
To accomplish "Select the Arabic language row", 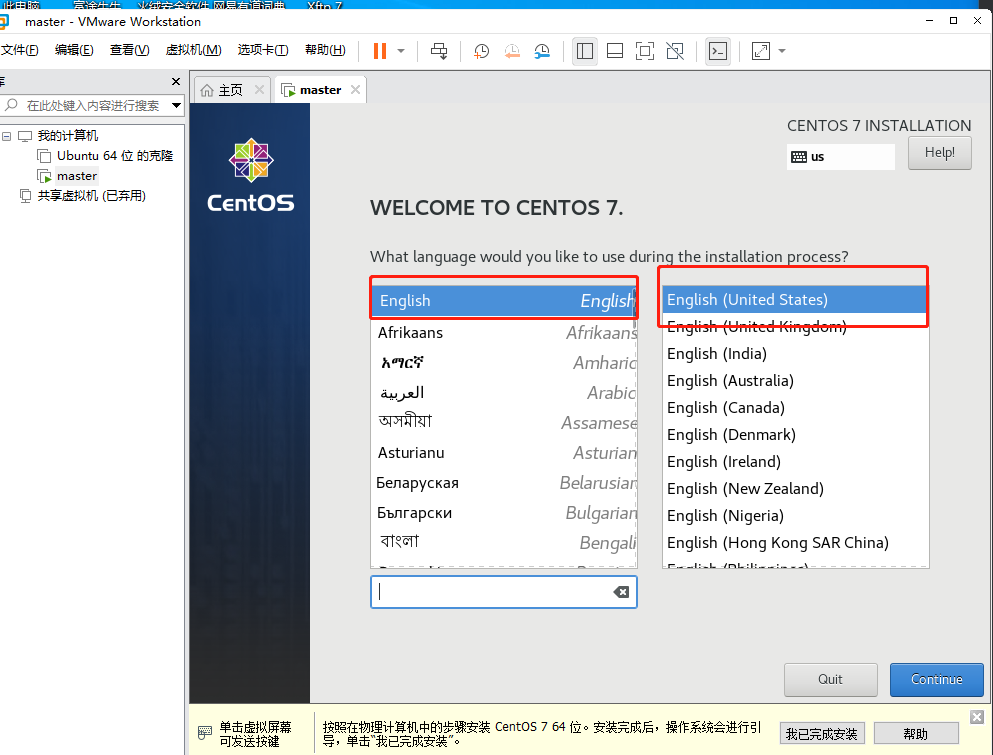I will click(x=504, y=393).
